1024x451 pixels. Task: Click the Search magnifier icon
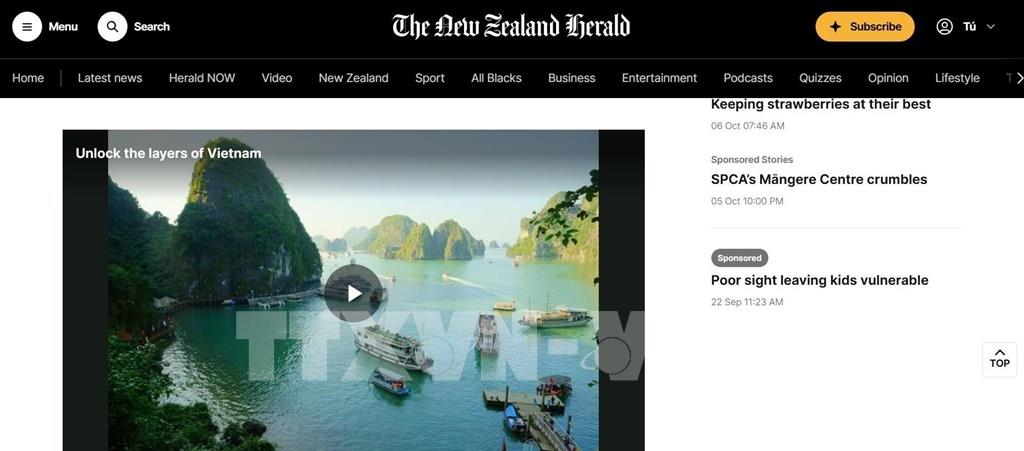(112, 27)
